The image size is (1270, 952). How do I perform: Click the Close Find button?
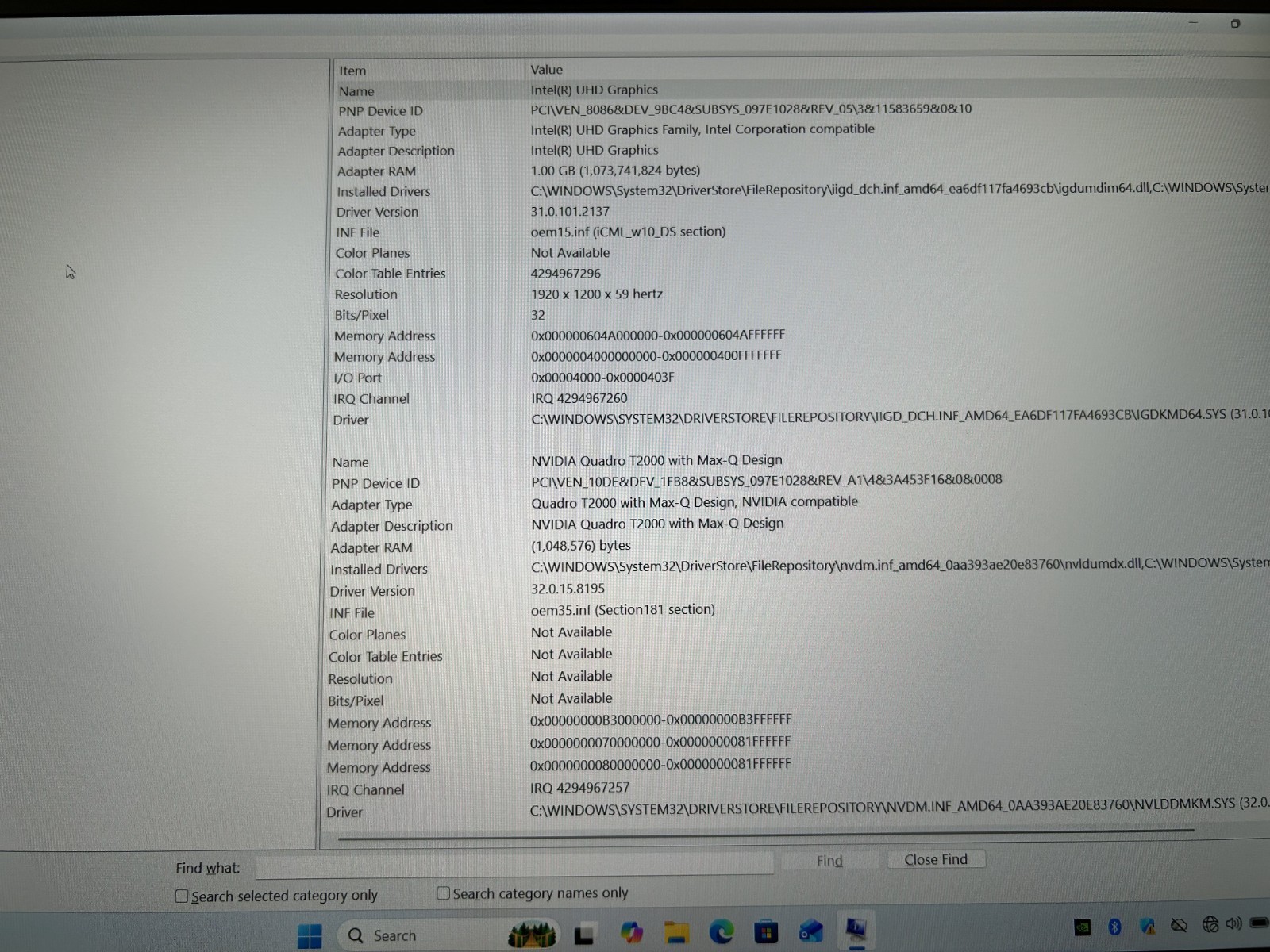tap(935, 859)
